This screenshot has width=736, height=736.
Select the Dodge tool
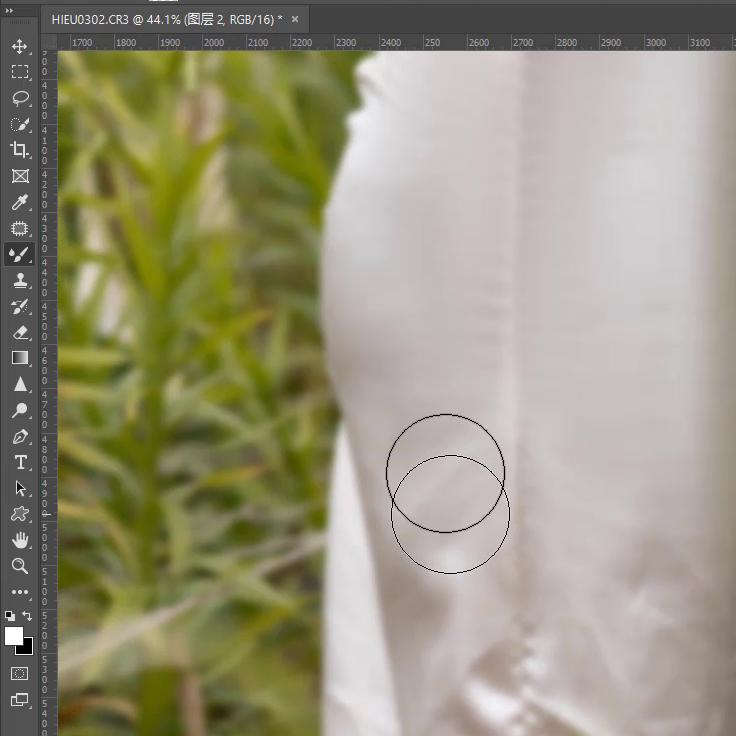pyautogui.click(x=19, y=410)
